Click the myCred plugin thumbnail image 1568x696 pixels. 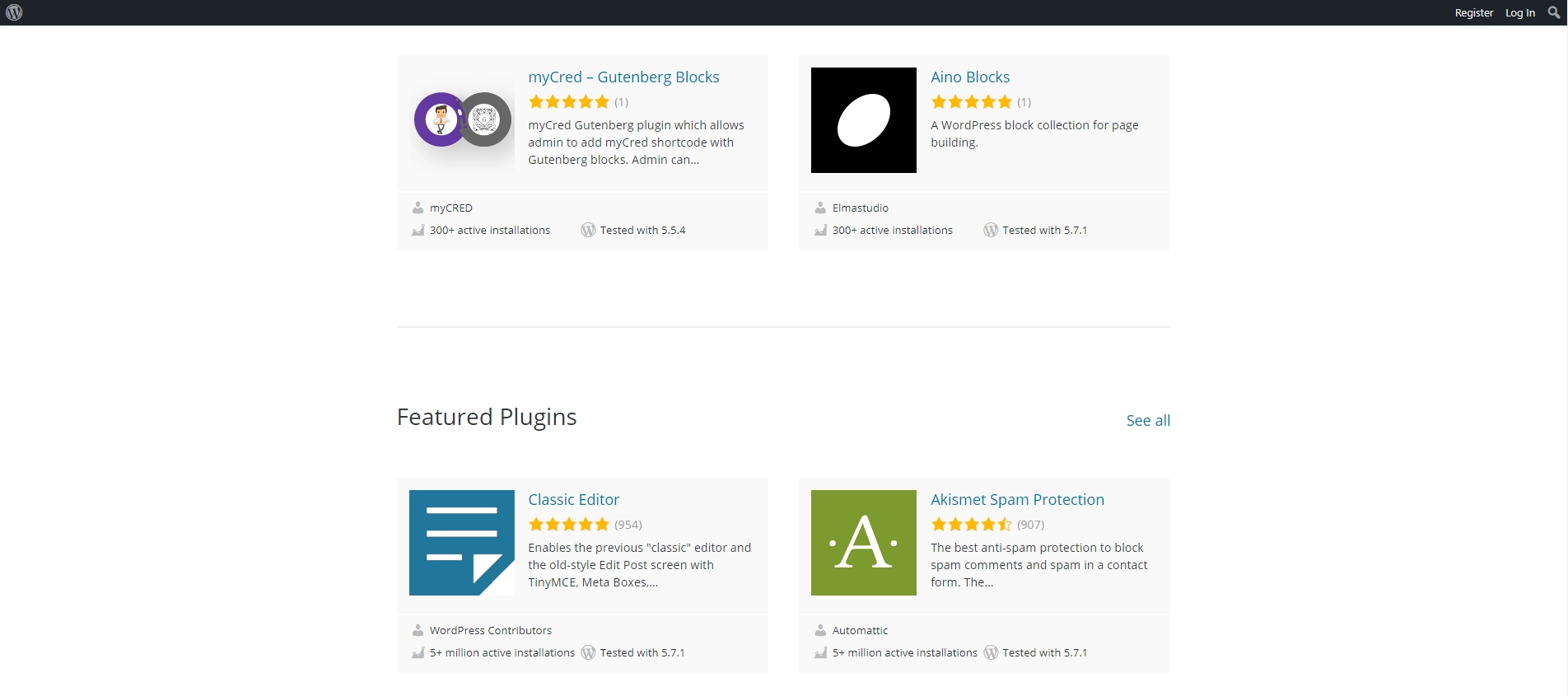[462, 120]
